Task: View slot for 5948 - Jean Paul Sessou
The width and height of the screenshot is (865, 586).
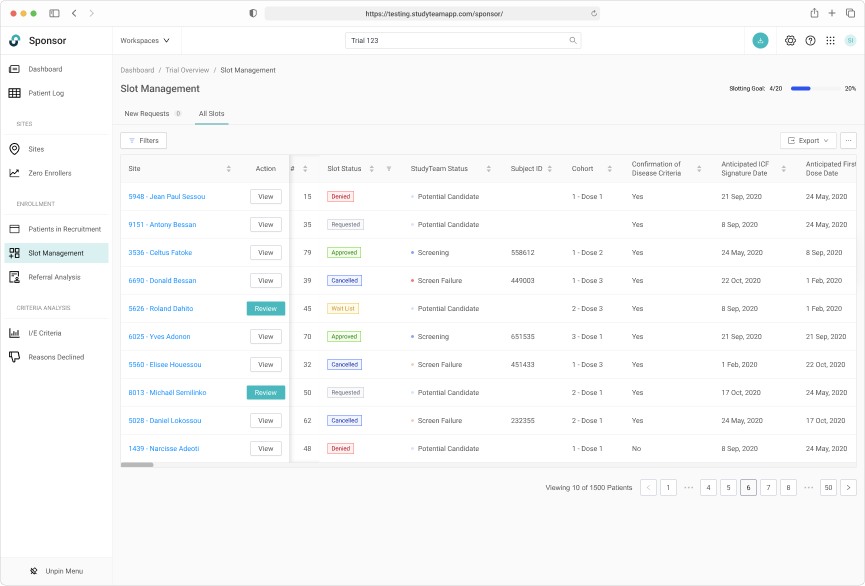Action: pyautogui.click(x=266, y=196)
